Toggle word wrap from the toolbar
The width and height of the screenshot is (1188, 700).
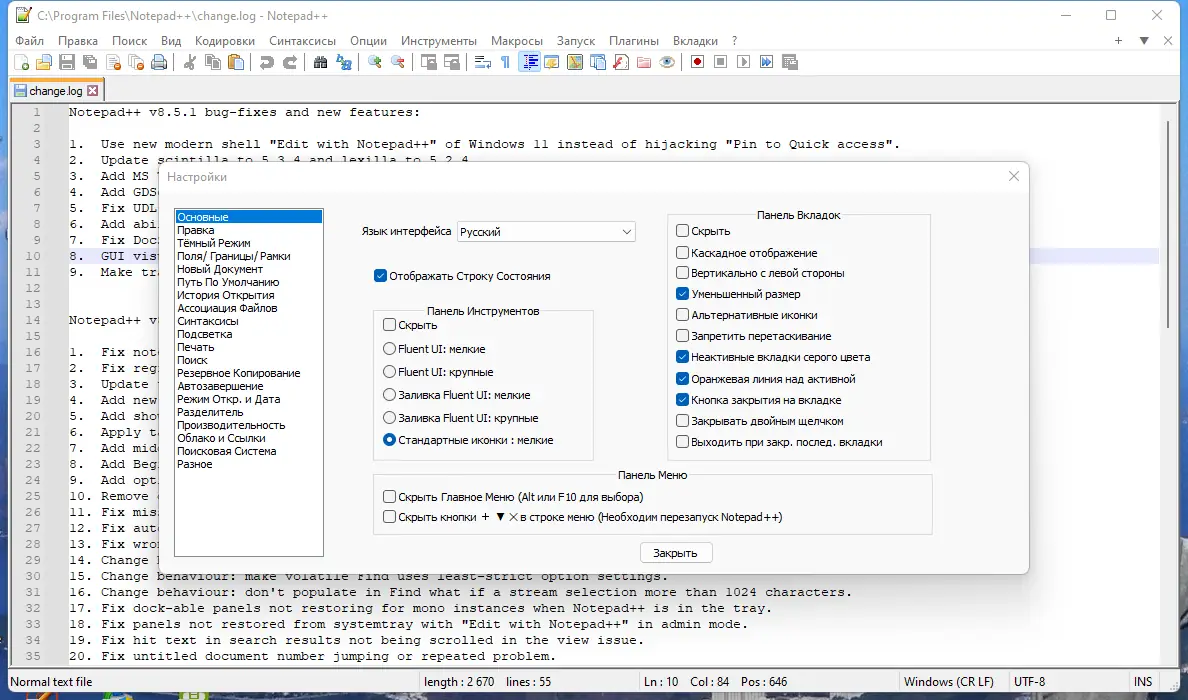483,62
